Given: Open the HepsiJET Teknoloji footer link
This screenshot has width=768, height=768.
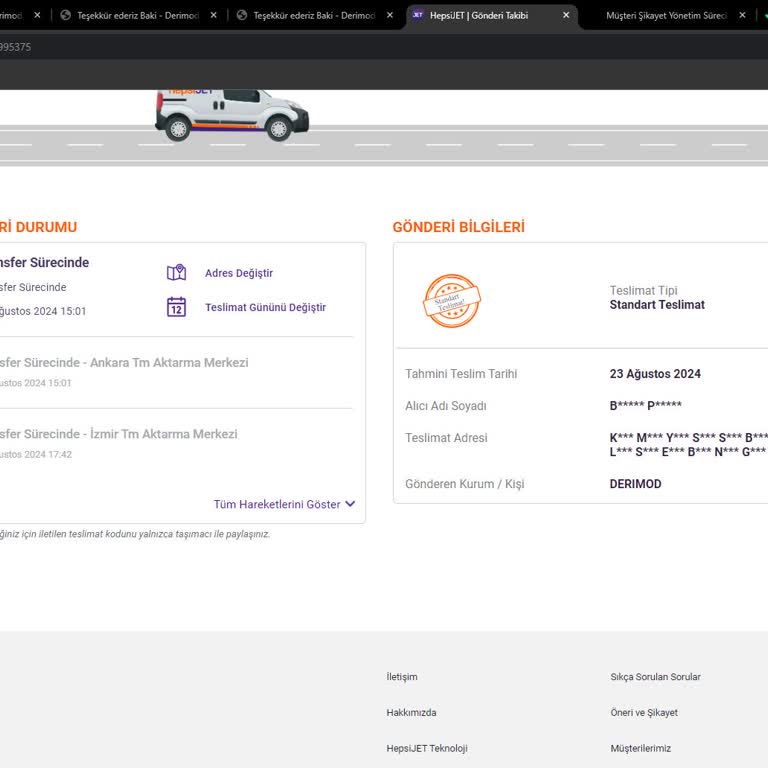Looking at the screenshot, I should pos(427,748).
